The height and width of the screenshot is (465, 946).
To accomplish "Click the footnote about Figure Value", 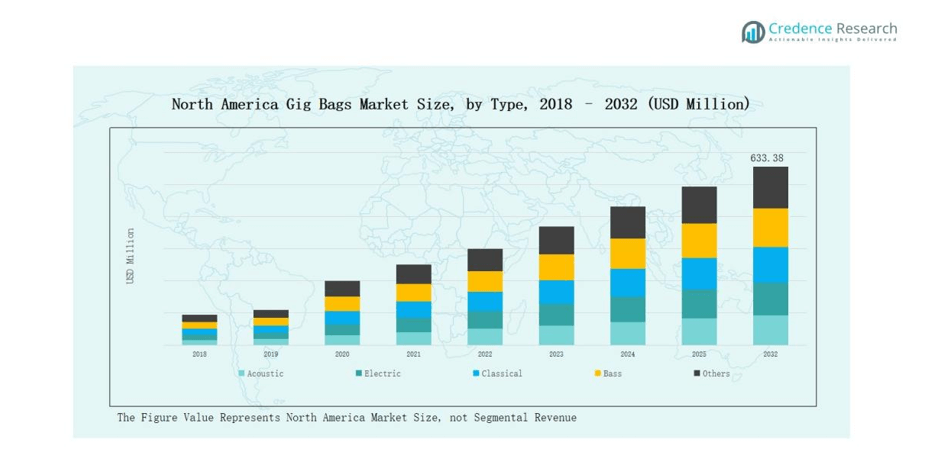I will [346, 417].
